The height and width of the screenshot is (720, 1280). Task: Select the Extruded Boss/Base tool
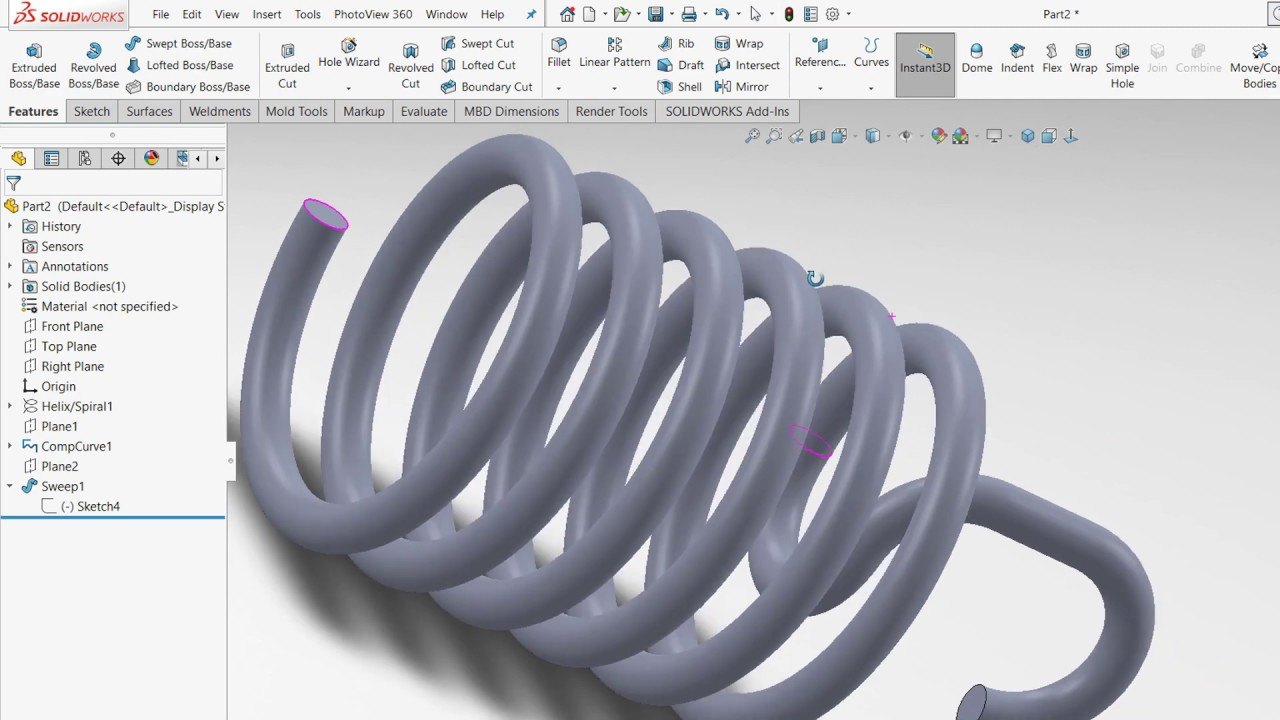(34, 66)
